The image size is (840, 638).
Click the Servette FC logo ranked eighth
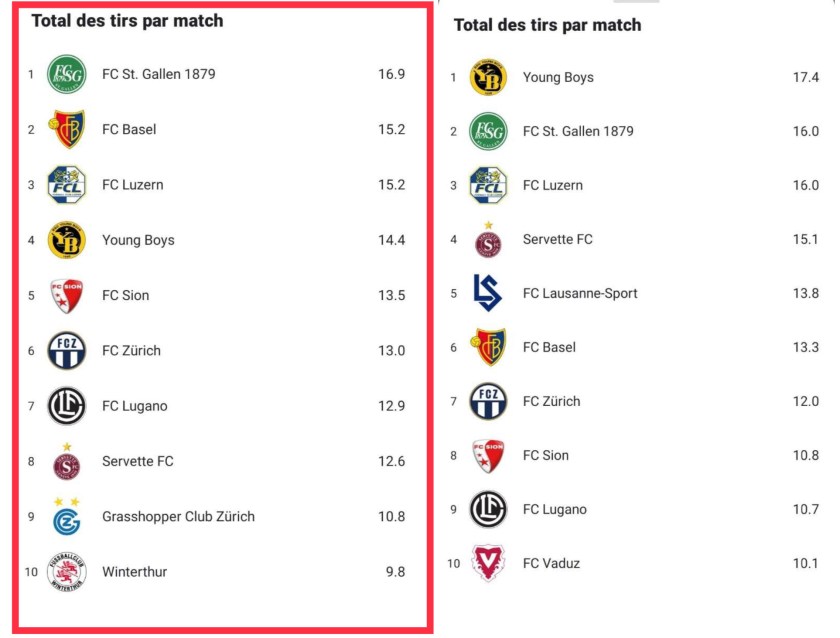click(67, 462)
